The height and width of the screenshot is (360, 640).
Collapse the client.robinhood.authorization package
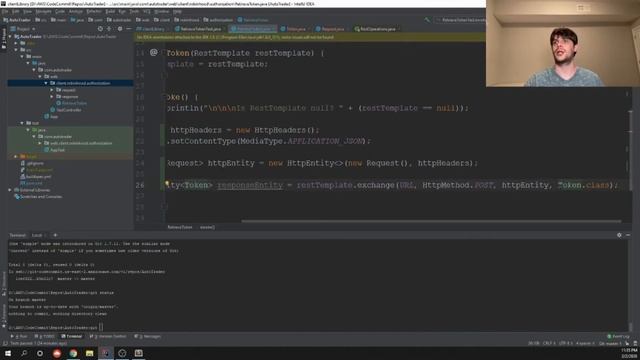point(46,83)
